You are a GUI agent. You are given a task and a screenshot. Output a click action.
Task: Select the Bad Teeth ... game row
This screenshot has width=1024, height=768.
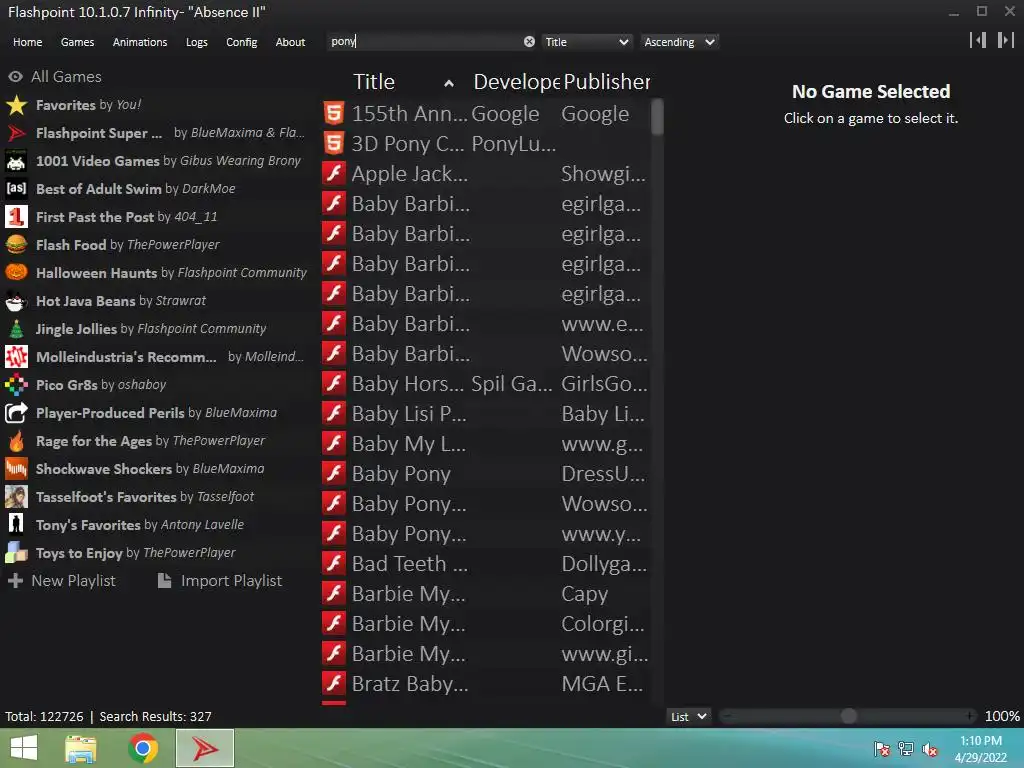[486, 564]
